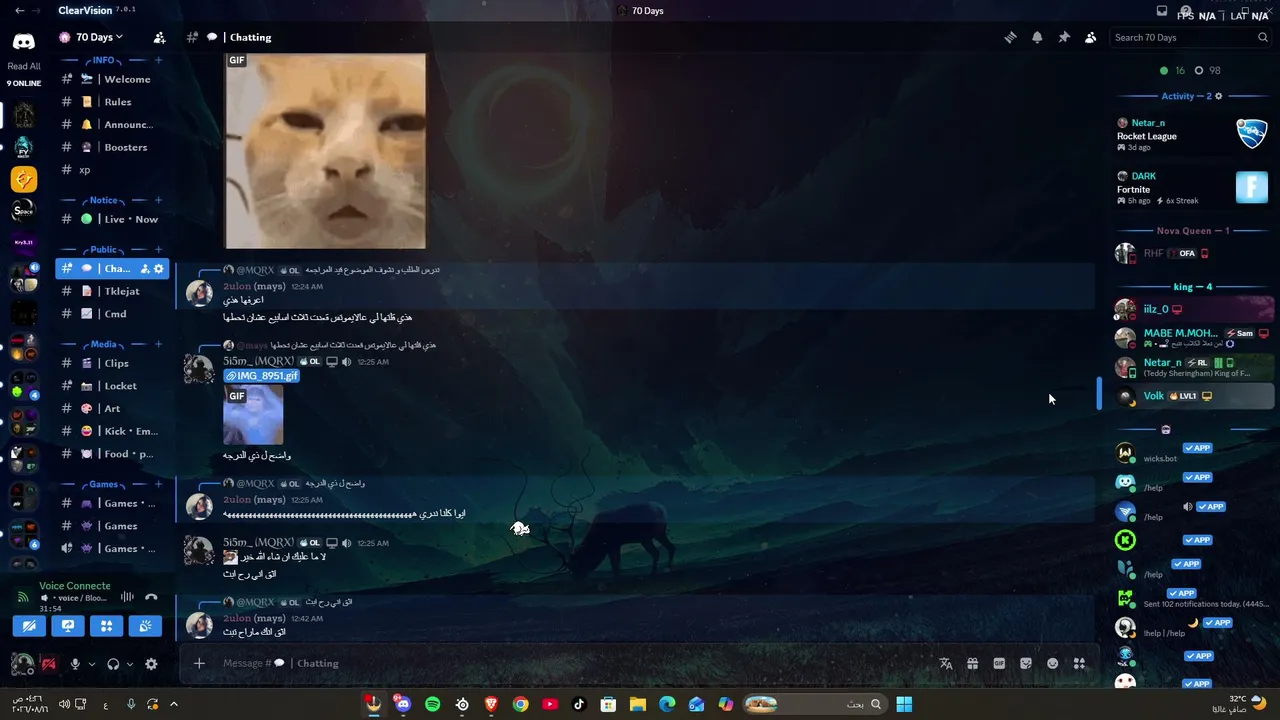Viewport: 1280px width, 720px height.
Task: Click the search magnifier icon
Action: [1263, 37]
